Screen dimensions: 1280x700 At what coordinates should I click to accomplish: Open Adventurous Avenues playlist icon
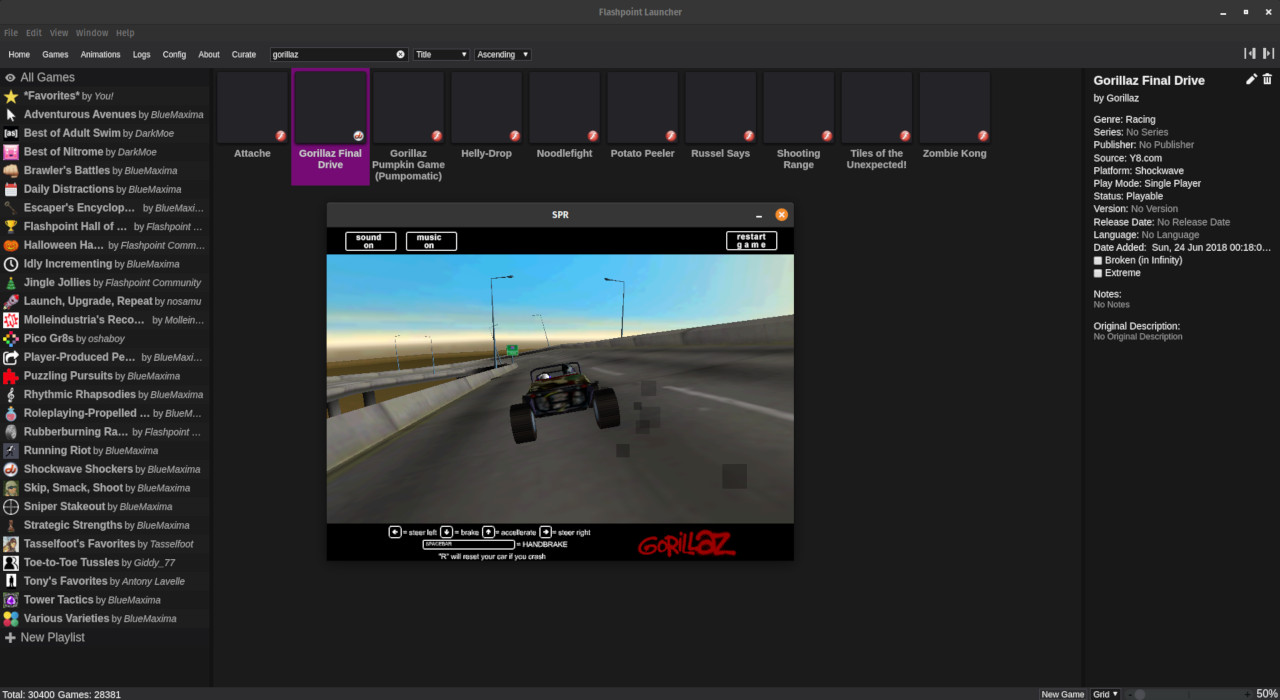pos(10,114)
